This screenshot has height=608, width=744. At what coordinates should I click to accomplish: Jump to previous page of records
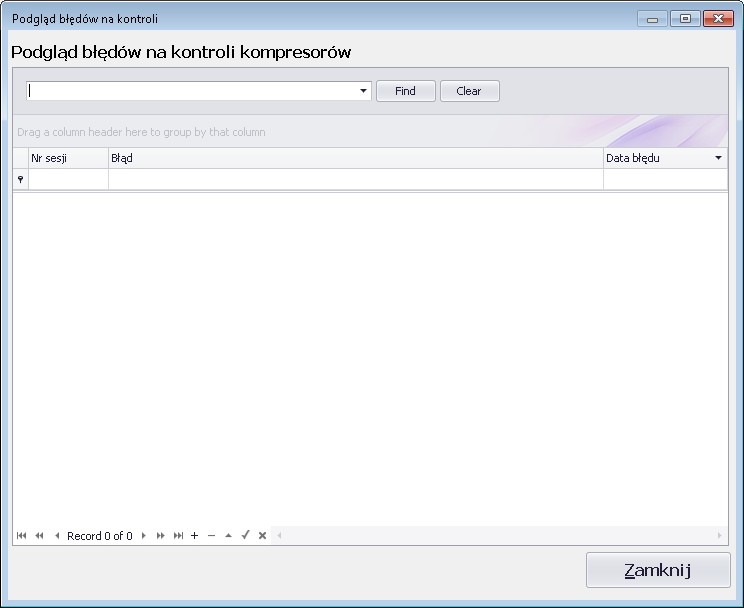[39, 536]
